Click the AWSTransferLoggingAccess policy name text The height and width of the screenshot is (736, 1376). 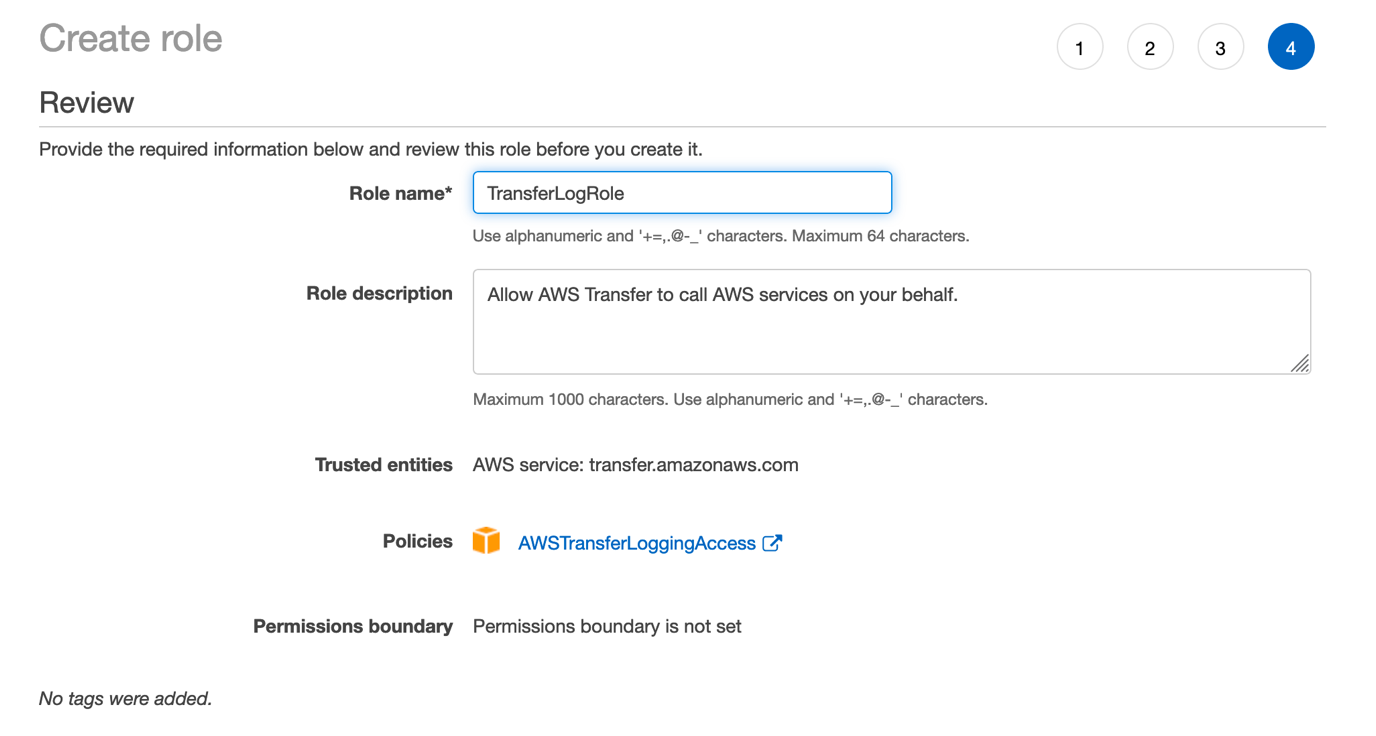click(635, 542)
